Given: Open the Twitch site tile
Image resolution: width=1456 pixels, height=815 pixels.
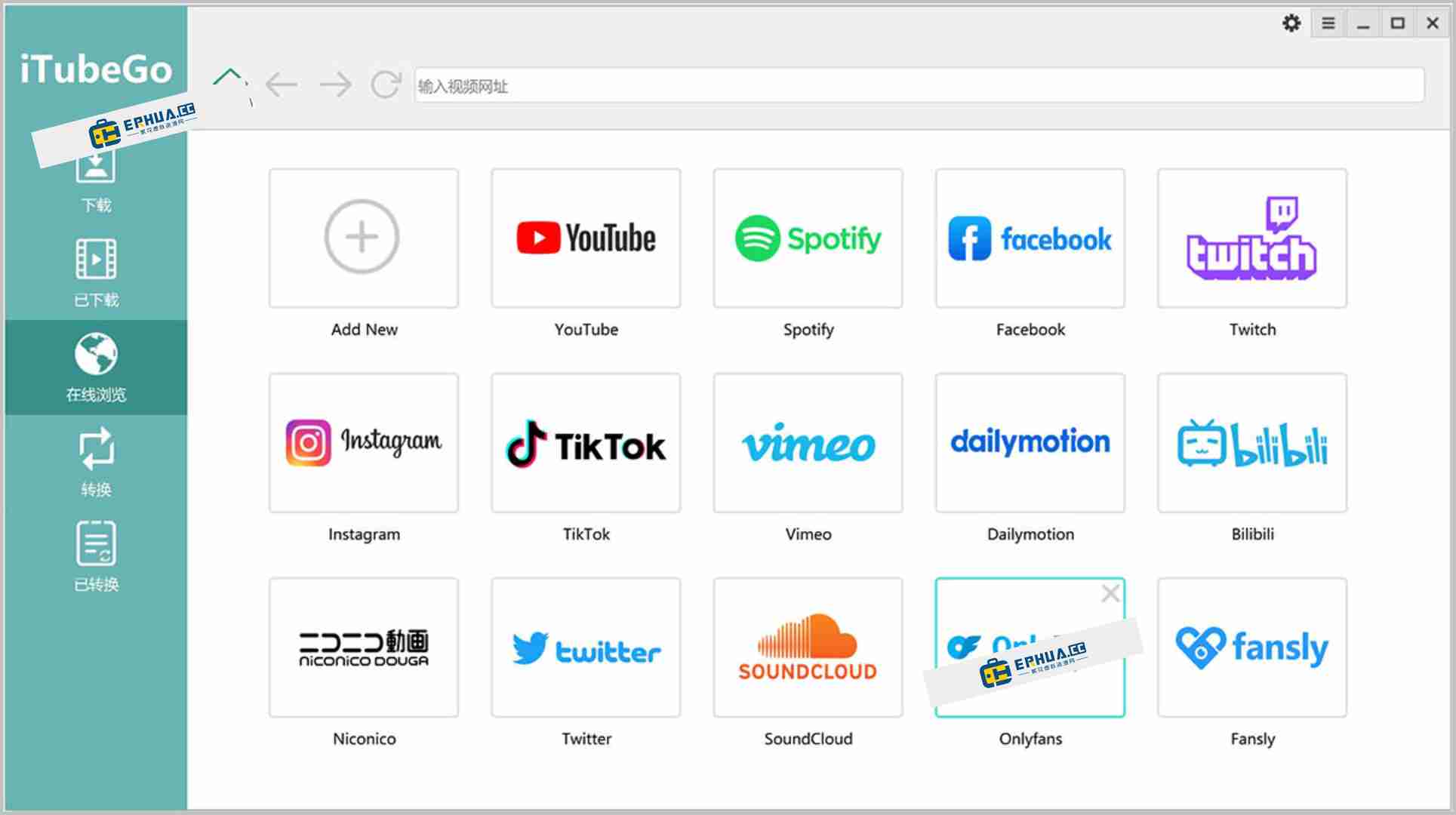Looking at the screenshot, I should pos(1251,238).
